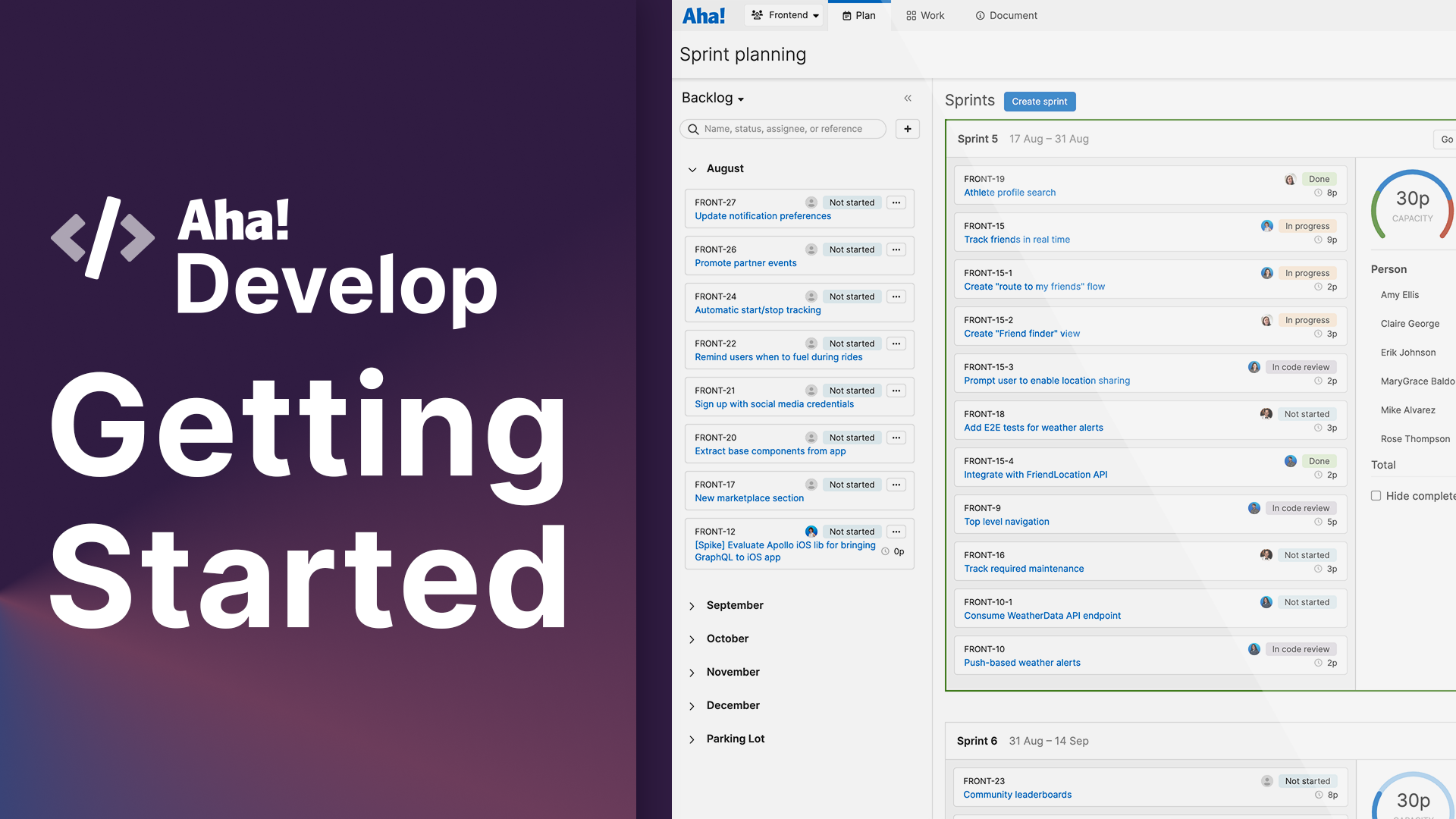Click the magnifier icon in the backlog search
The height and width of the screenshot is (819, 1456).
pyautogui.click(x=693, y=129)
